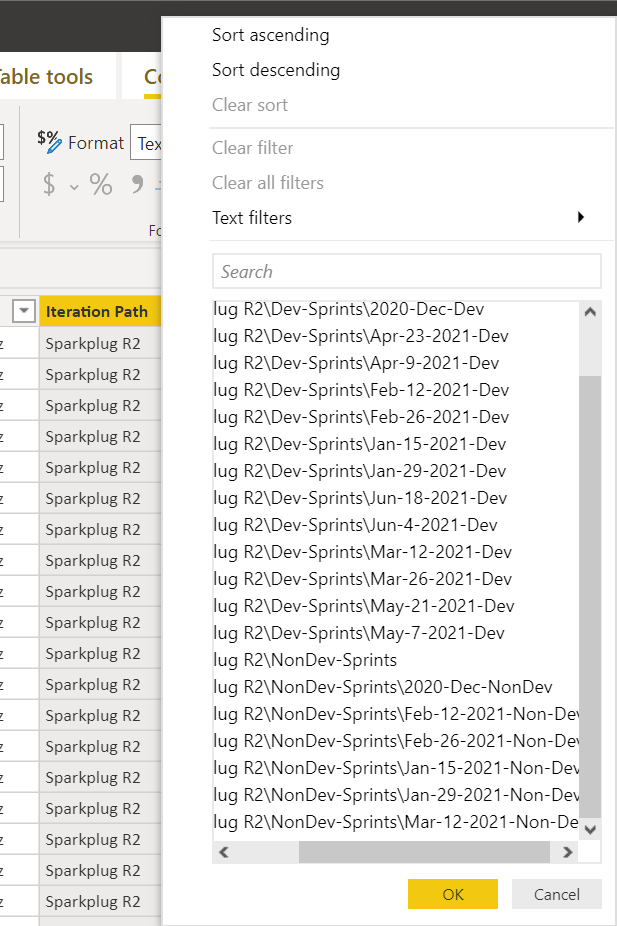
Task: Click vertical scrollbar thumb in filter list
Action: tap(590, 597)
